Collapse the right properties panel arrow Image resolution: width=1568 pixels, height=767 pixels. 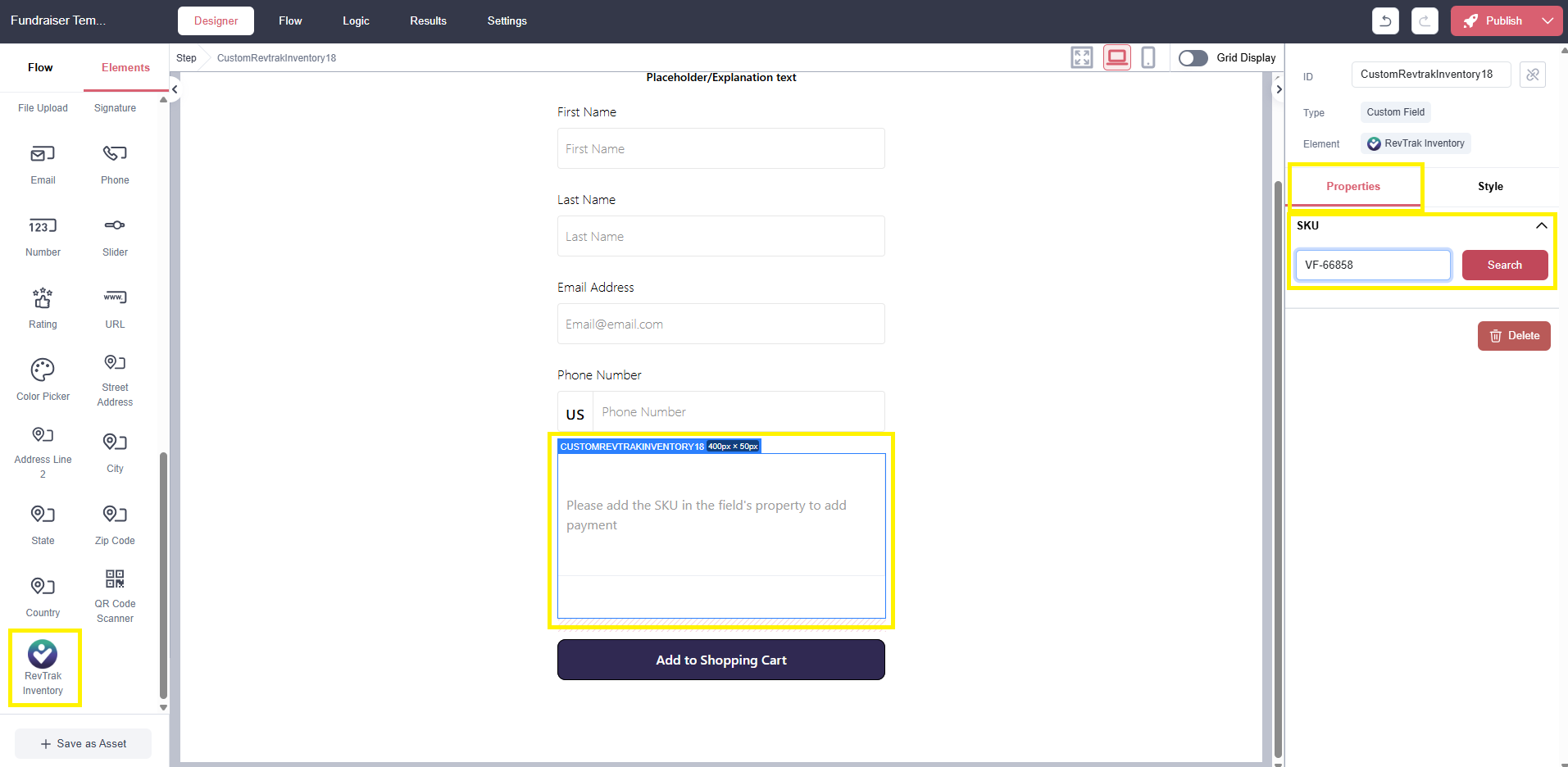(x=1279, y=89)
